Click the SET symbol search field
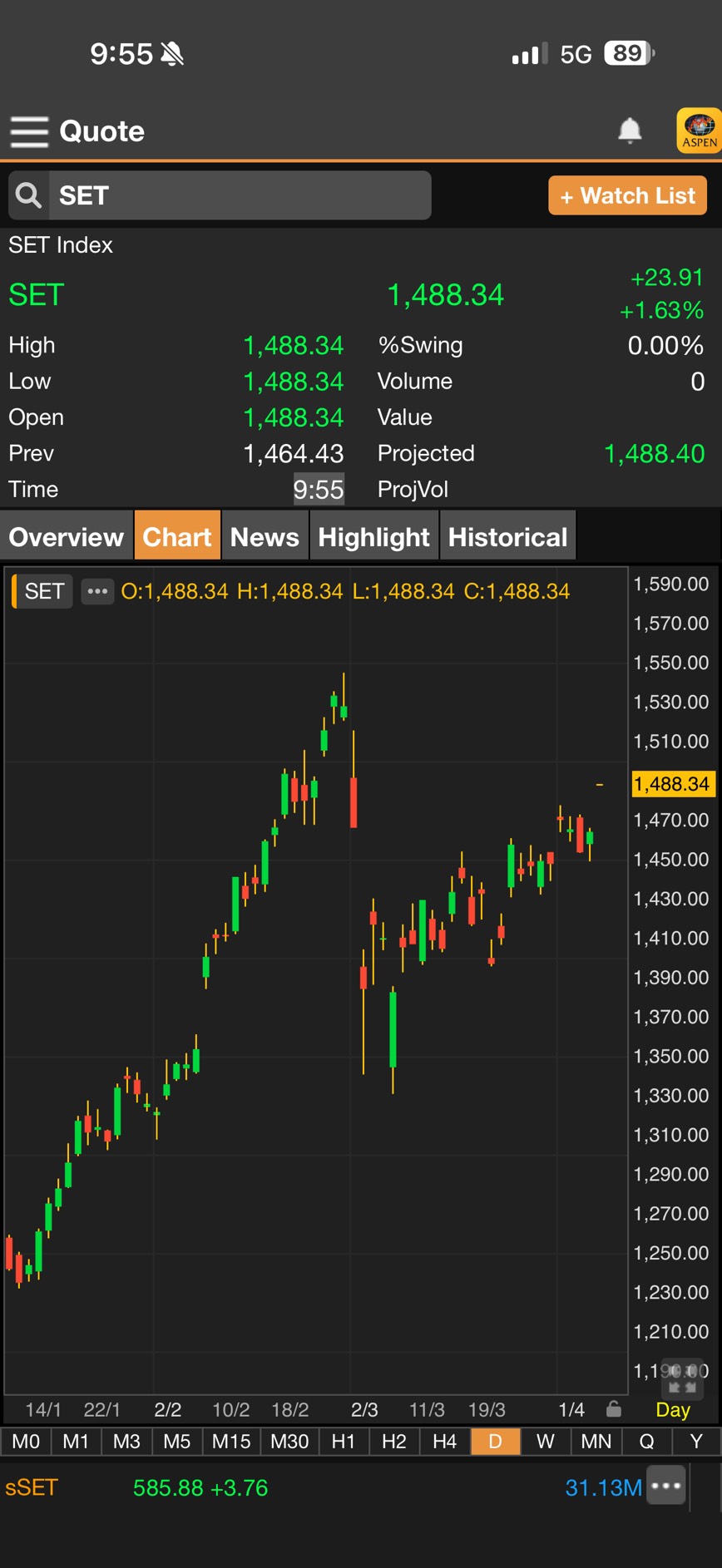 coord(240,195)
